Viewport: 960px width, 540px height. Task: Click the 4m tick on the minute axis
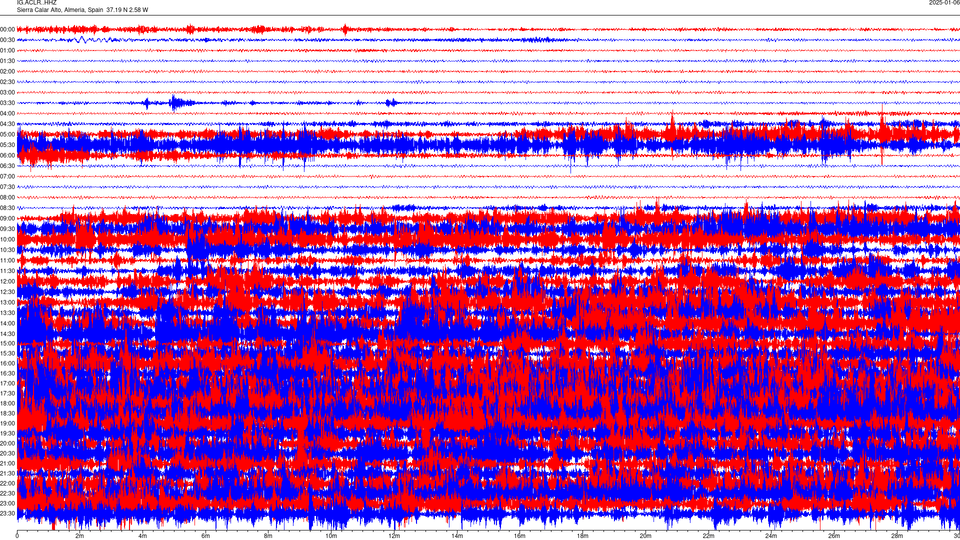coord(143,536)
